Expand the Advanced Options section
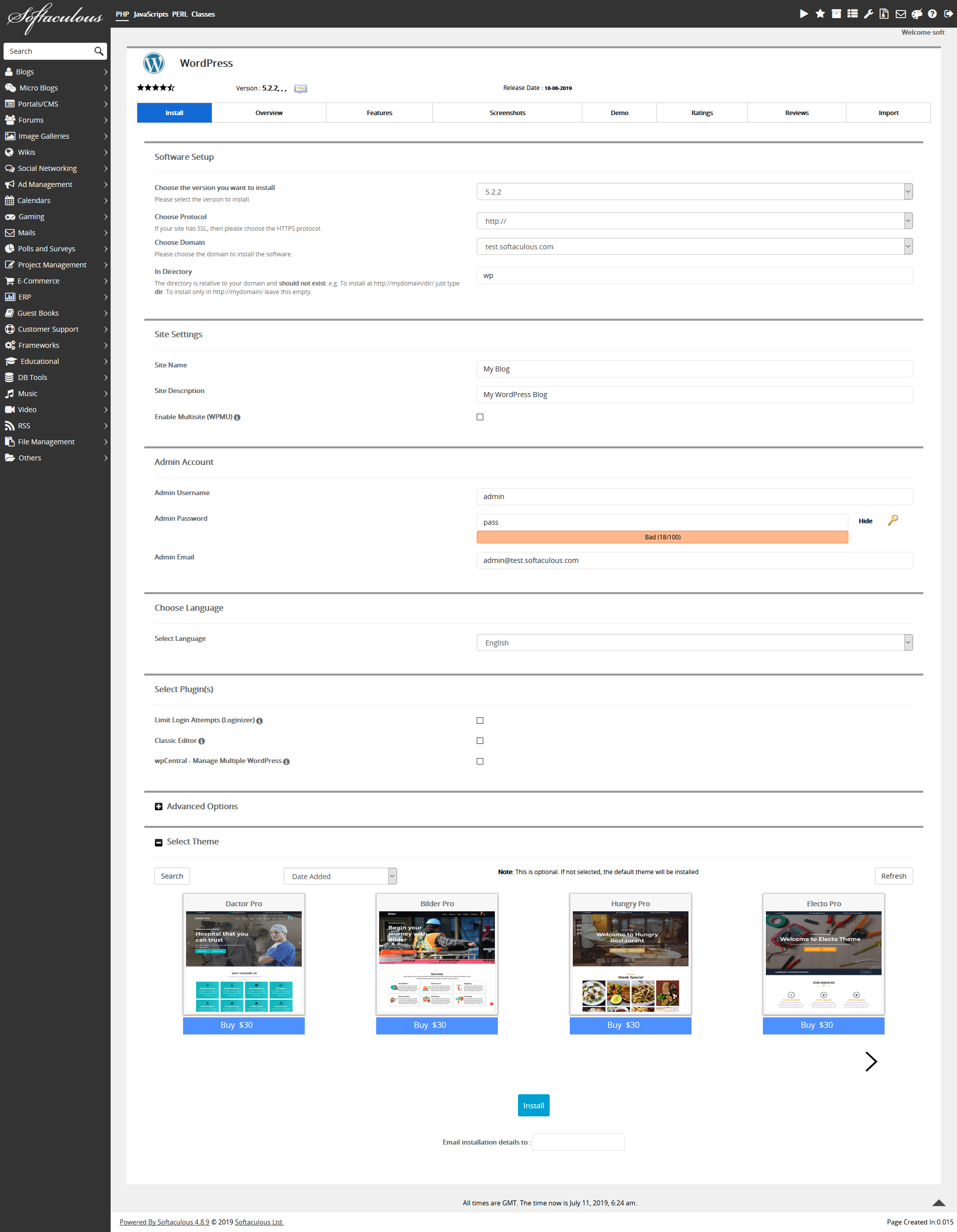This screenshot has height=1232, width=957. pyautogui.click(x=158, y=807)
